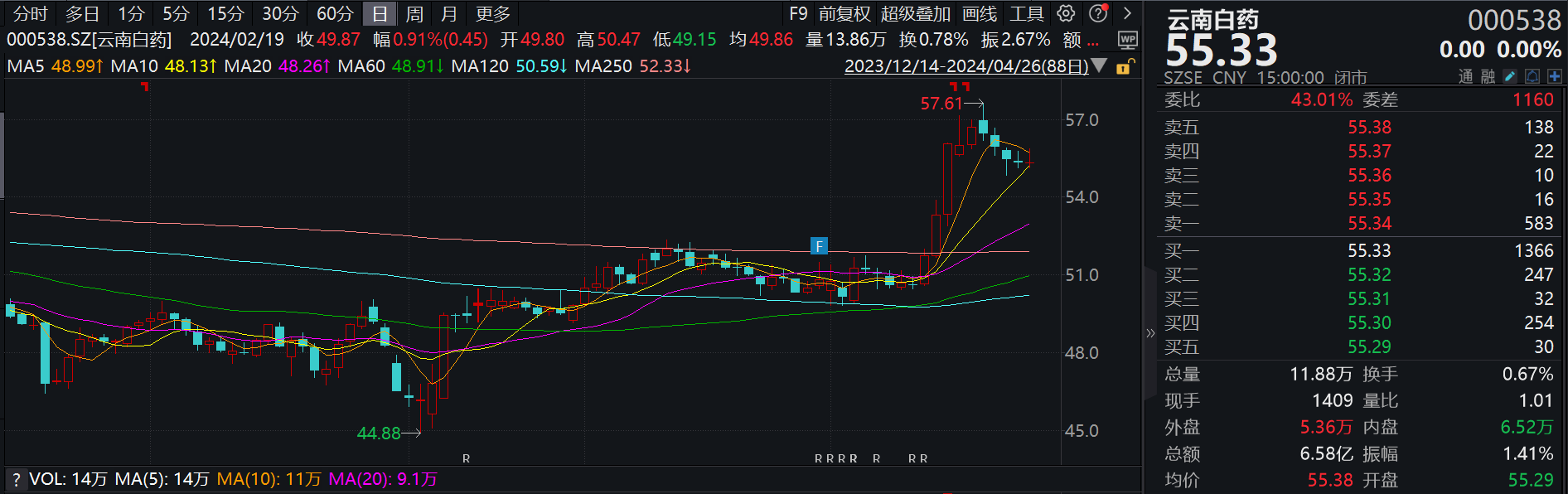Open F9 deep data
Screen dimensions: 1568x494
798,14
